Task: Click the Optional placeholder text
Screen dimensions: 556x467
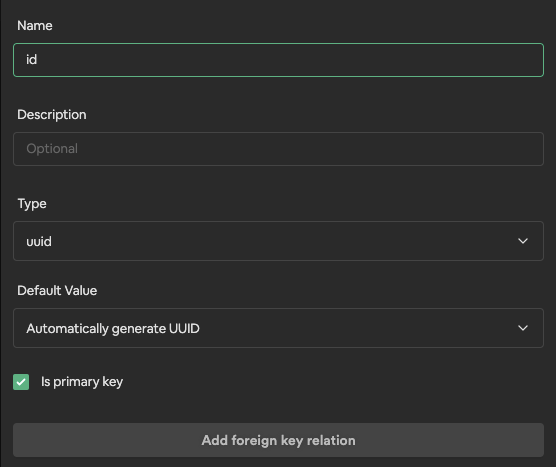Action: point(52,149)
